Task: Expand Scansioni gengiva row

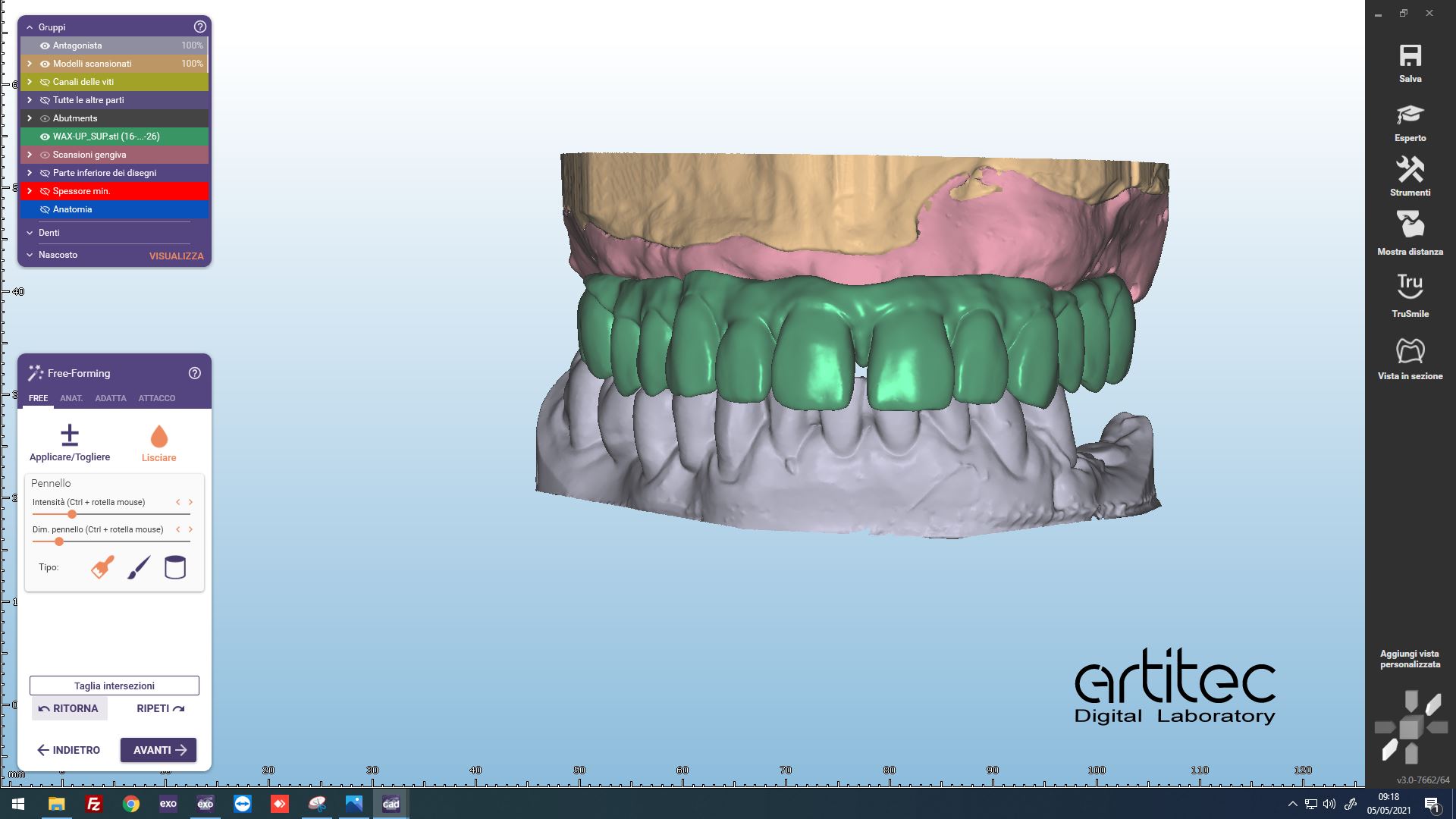Action: pos(30,155)
